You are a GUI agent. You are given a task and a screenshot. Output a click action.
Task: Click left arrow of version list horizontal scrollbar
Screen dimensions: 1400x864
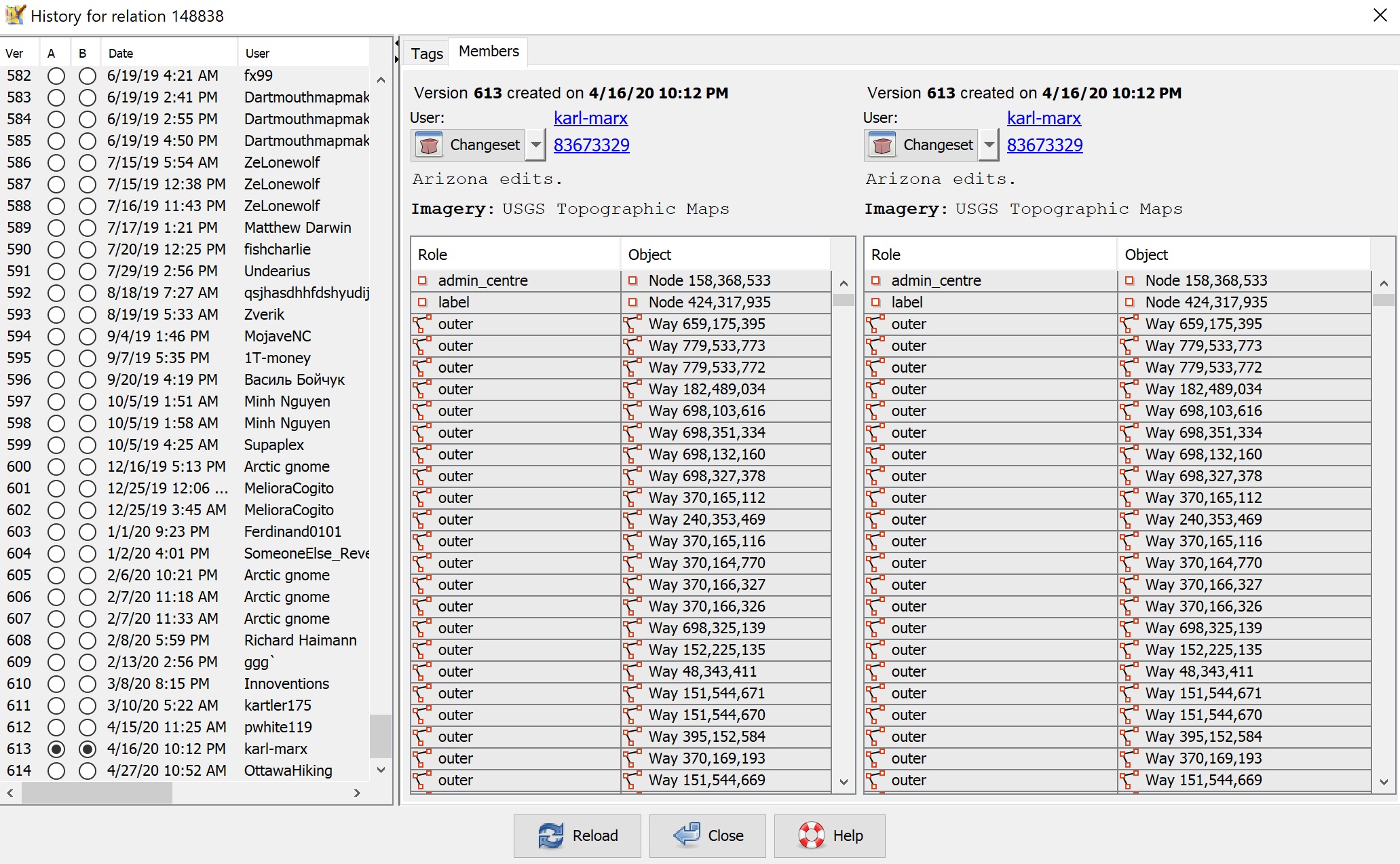click(10, 793)
